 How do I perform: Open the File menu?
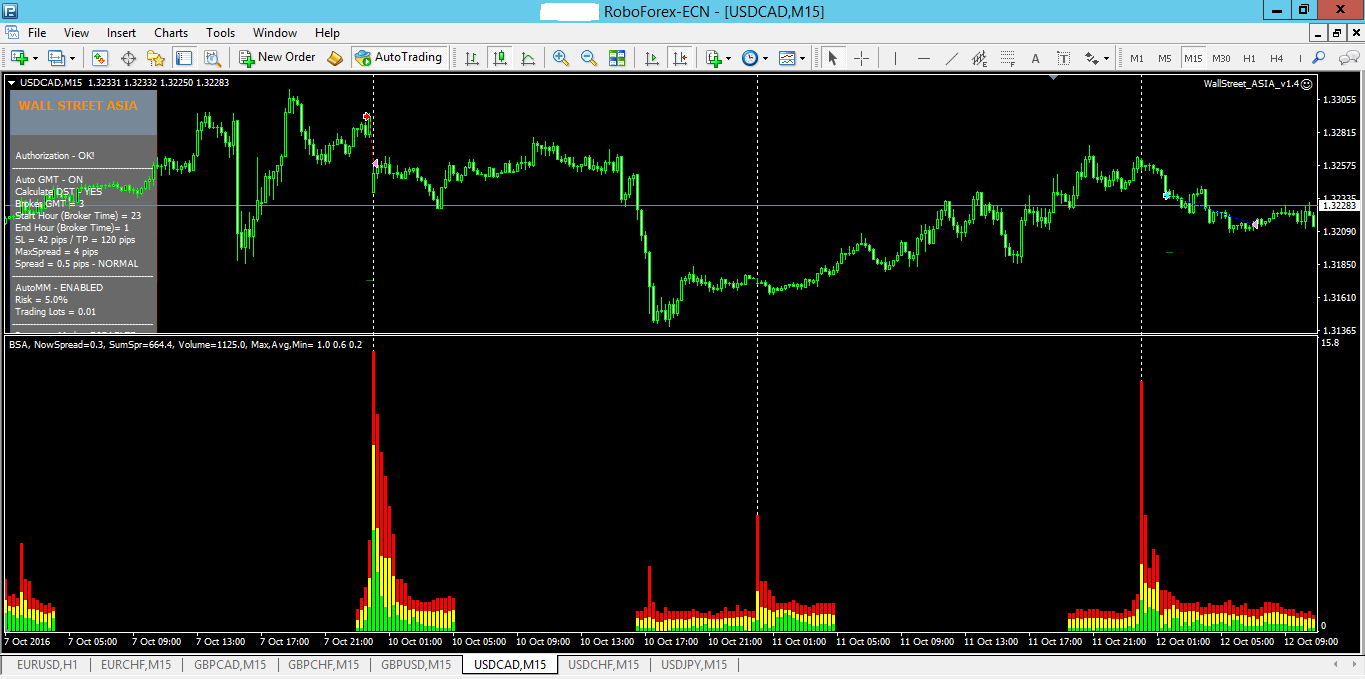37,33
